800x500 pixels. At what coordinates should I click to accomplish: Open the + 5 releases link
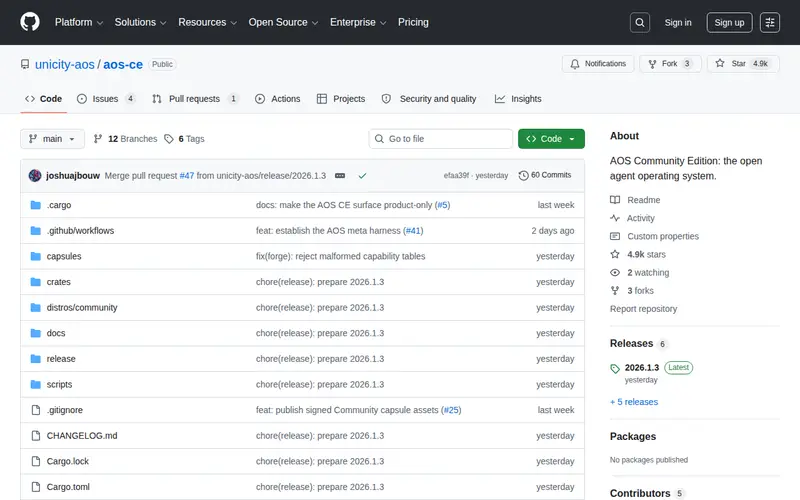tap(634, 402)
